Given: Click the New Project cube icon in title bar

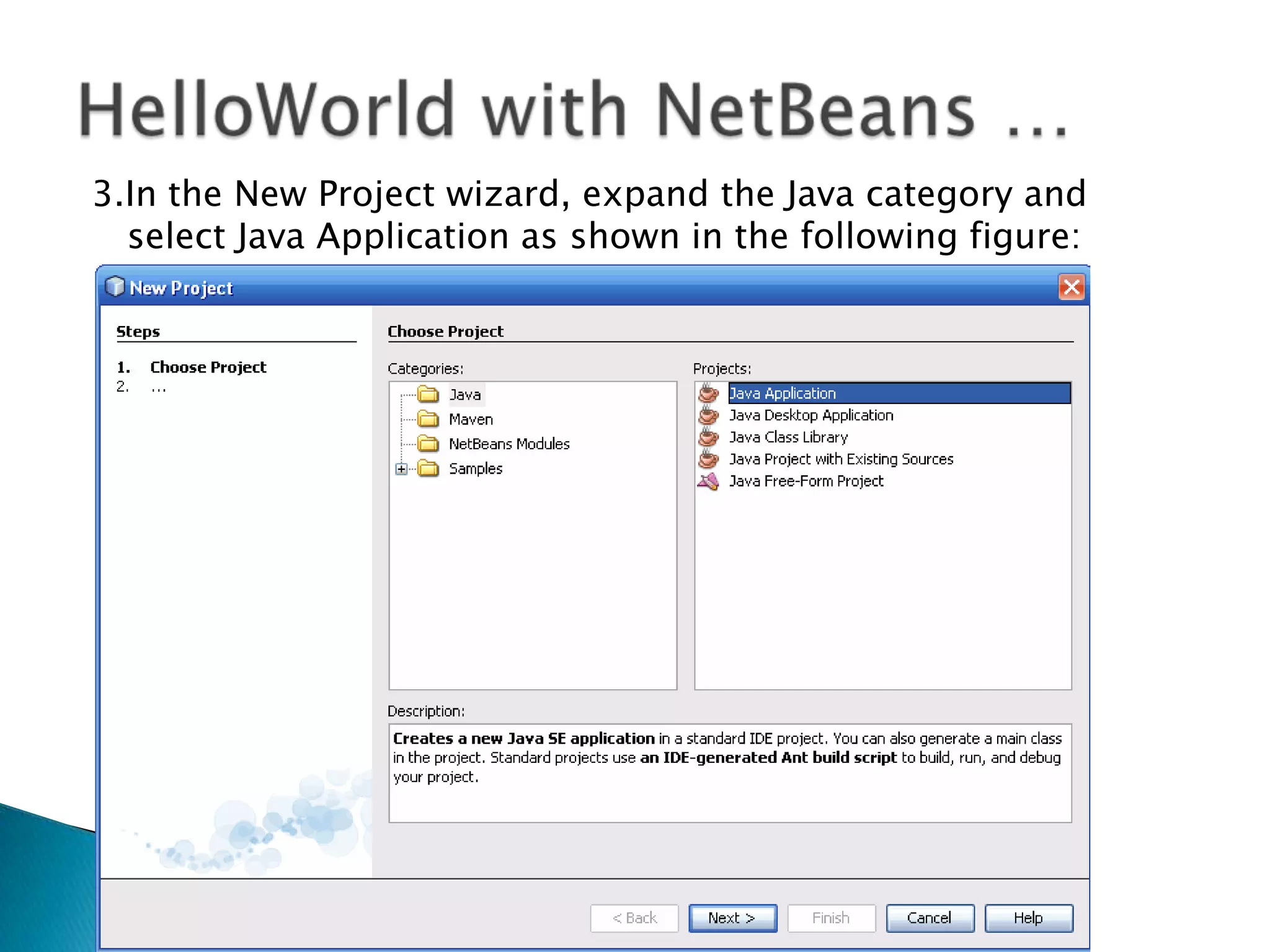Looking at the screenshot, I should (x=115, y=286).
